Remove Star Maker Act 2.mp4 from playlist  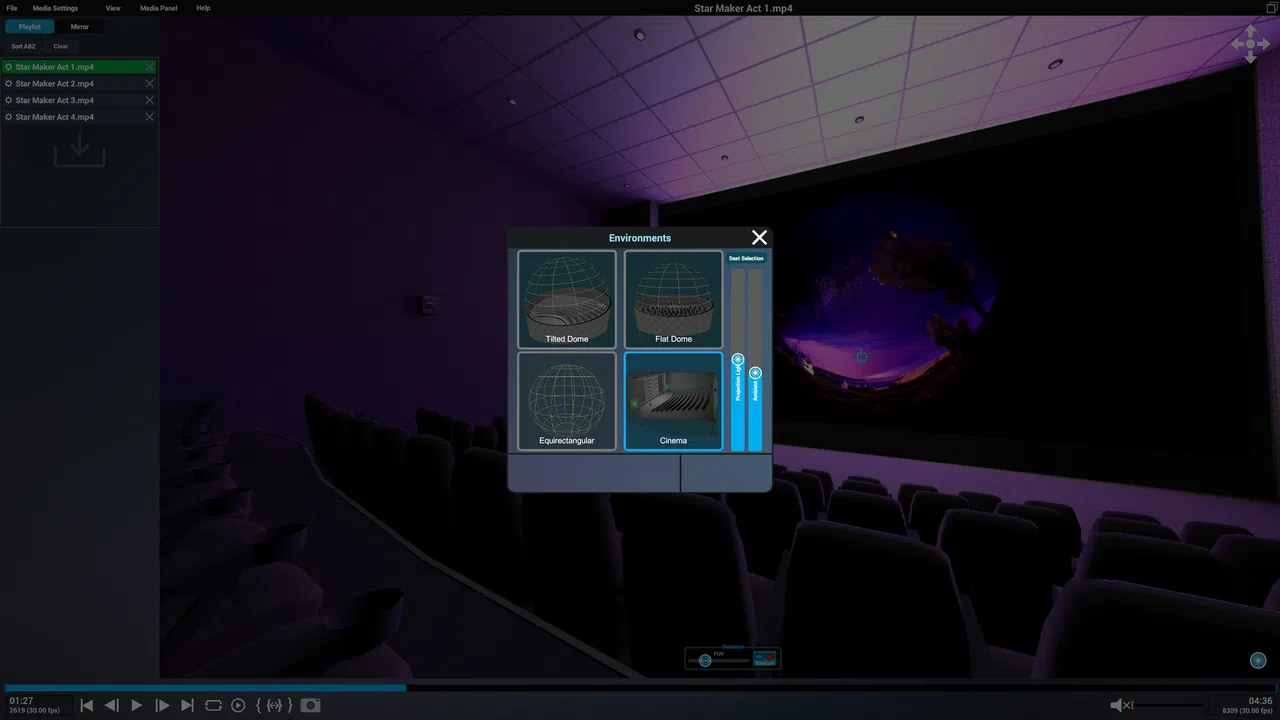150,84
